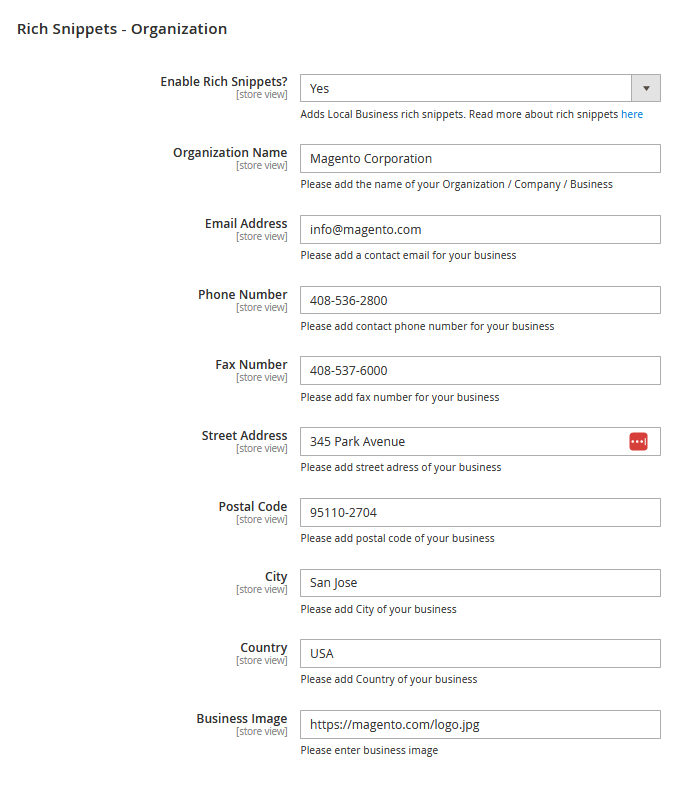Click the Organization Name input field

(x=480, y=159)
